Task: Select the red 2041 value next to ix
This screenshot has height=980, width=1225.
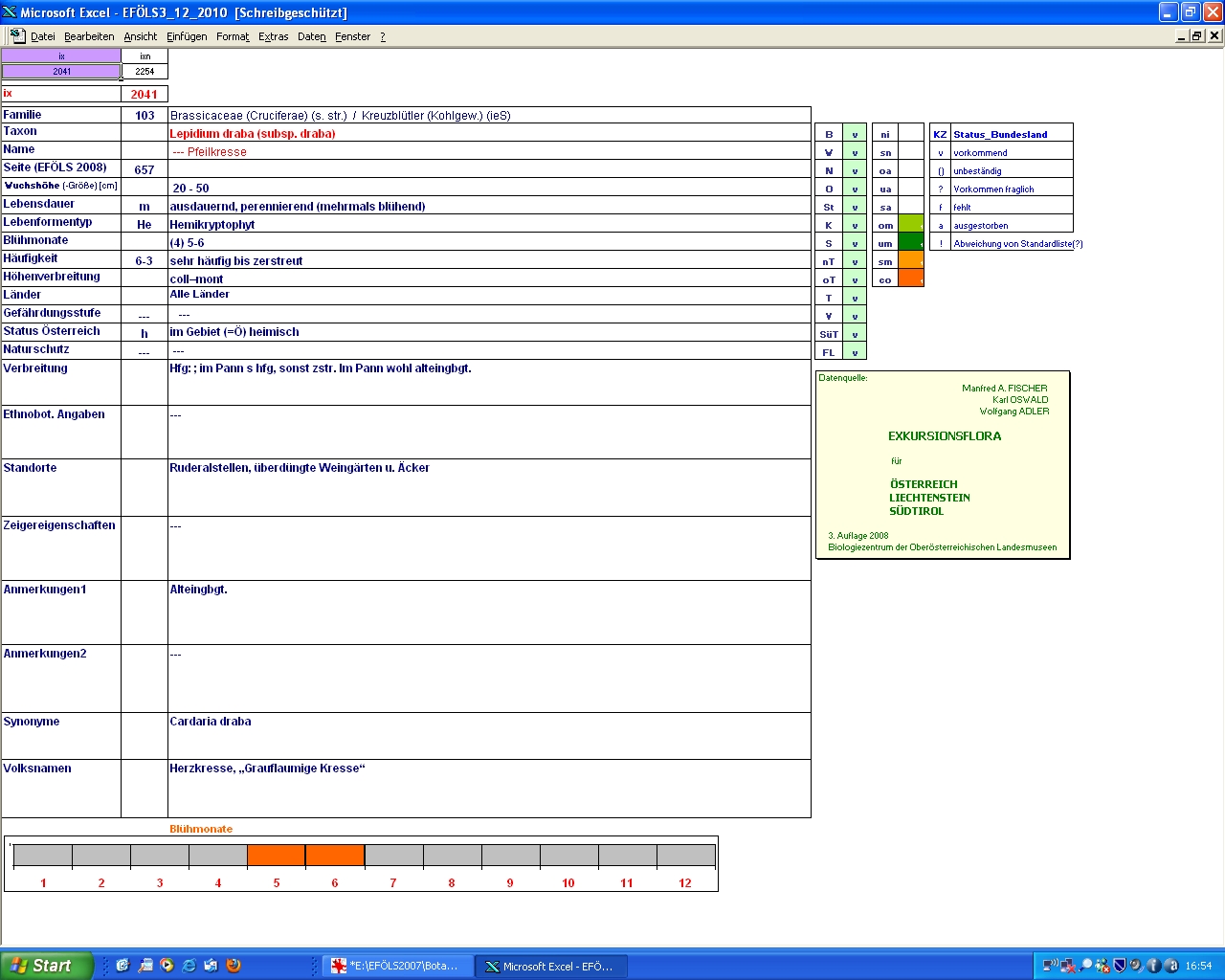Action: click(145, 94)
